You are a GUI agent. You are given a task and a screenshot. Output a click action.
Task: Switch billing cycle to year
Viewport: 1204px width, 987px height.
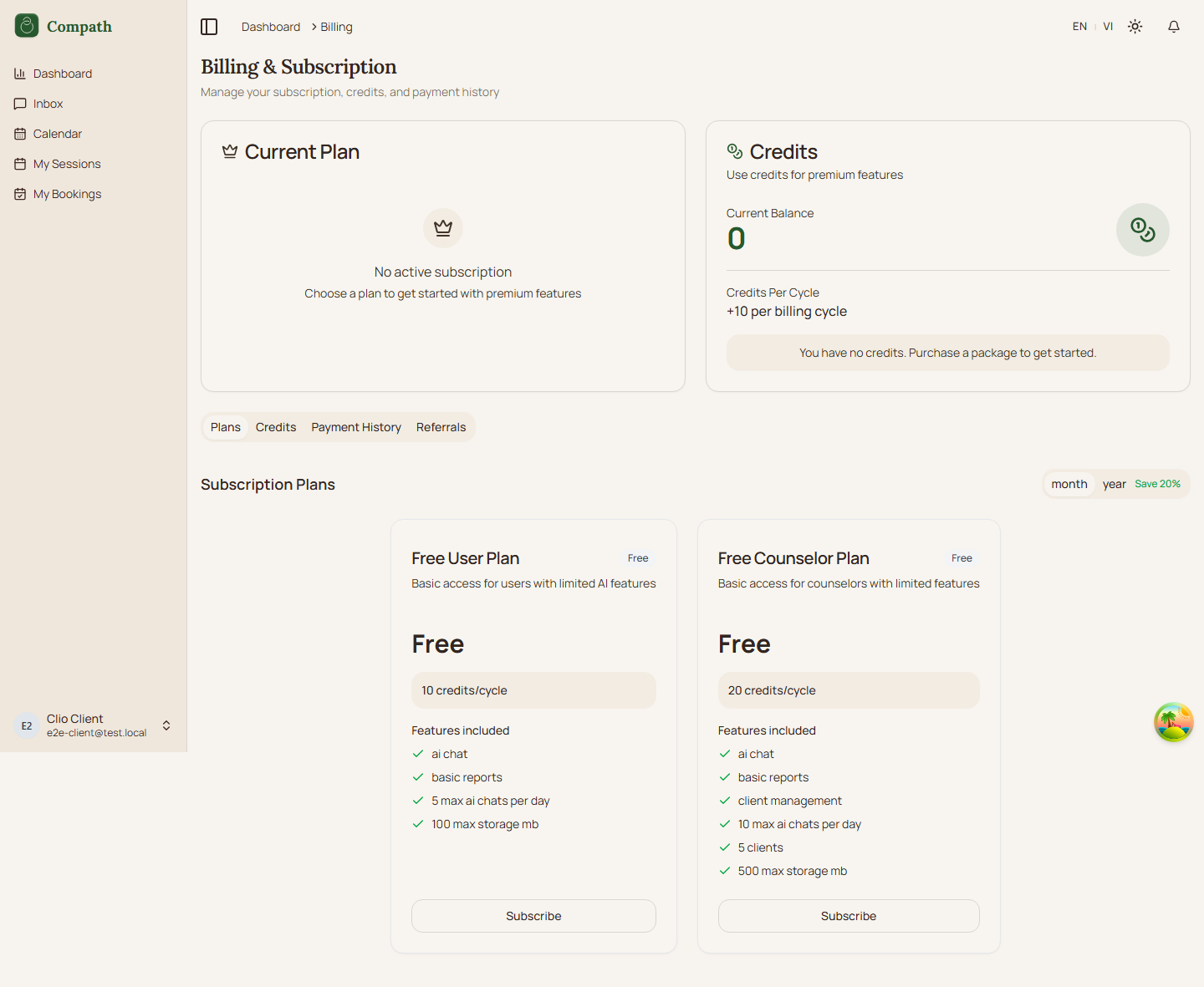[x=1114, y=484]
